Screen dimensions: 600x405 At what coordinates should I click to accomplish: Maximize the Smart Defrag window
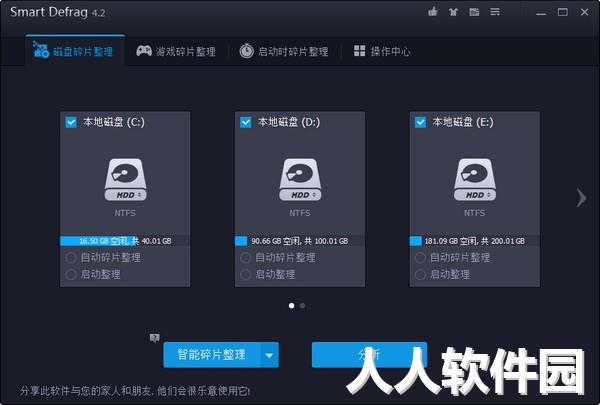(562, 12)
